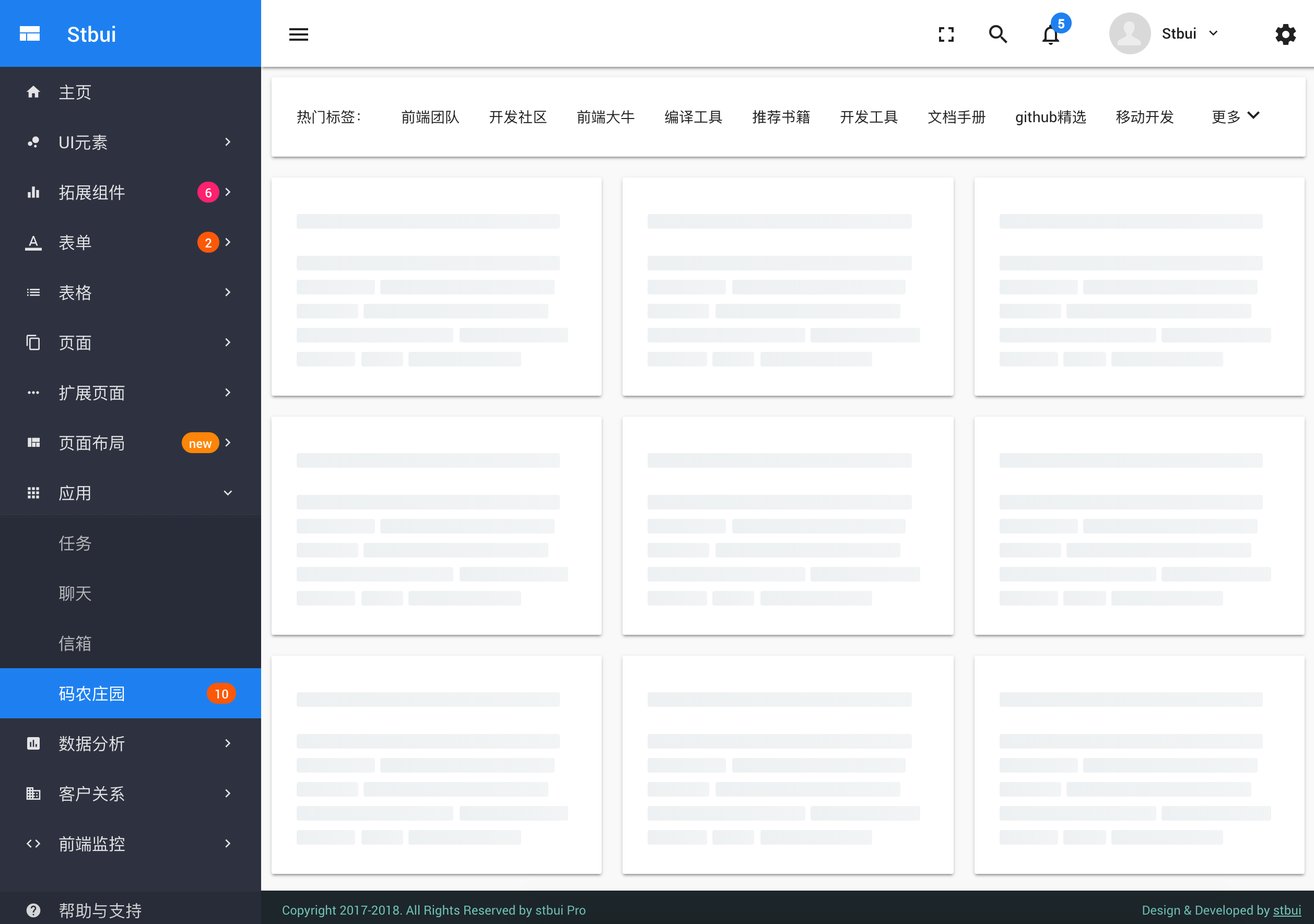Open the search magnifier icon
This screenshot has height=924, width=1314.
point(998,34)
